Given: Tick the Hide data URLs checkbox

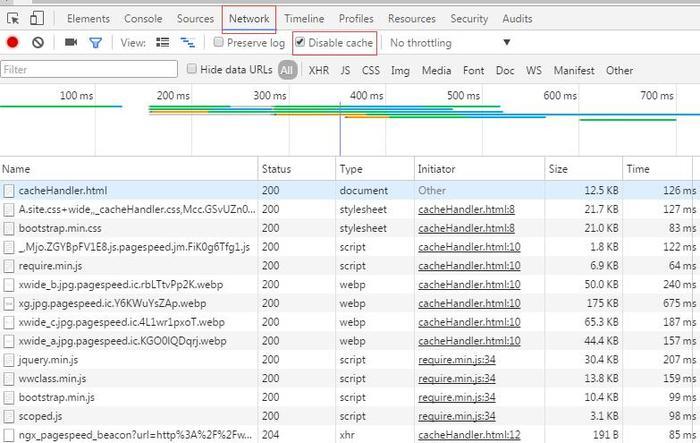Looking at the screenshot, I should [x=192, y=69].
